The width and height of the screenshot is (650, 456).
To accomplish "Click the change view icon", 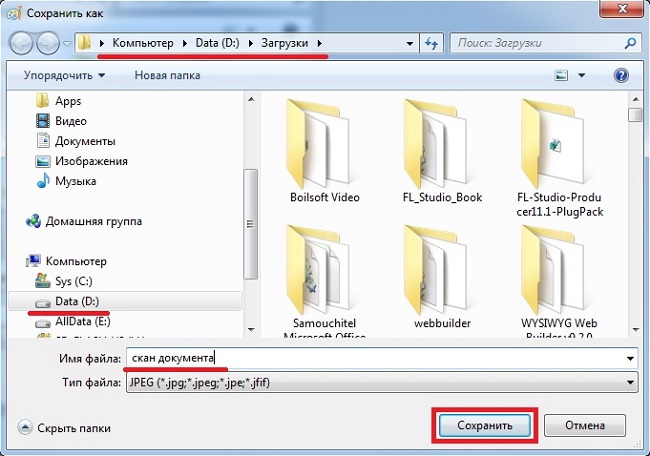I will pos(562,75).
